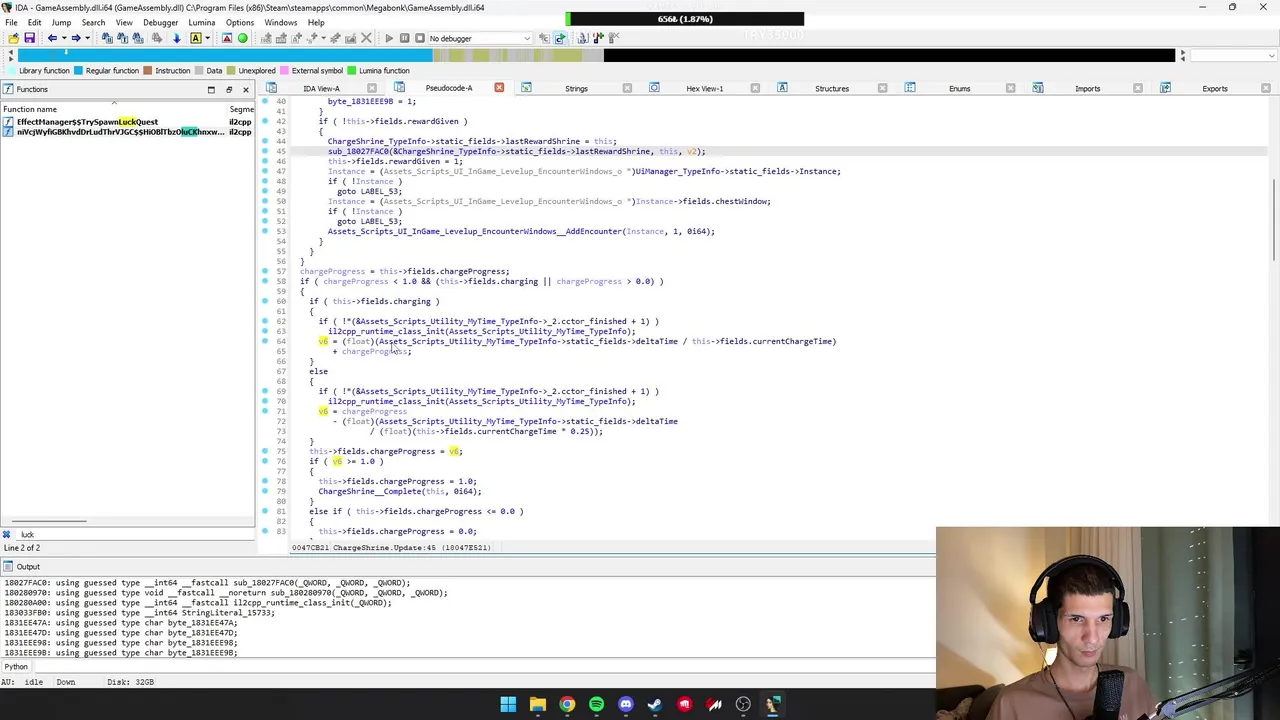Viewport: 1280px width, 720px height.
Task: Click the Strings tab icon
Action: click(x=526, y=88)
